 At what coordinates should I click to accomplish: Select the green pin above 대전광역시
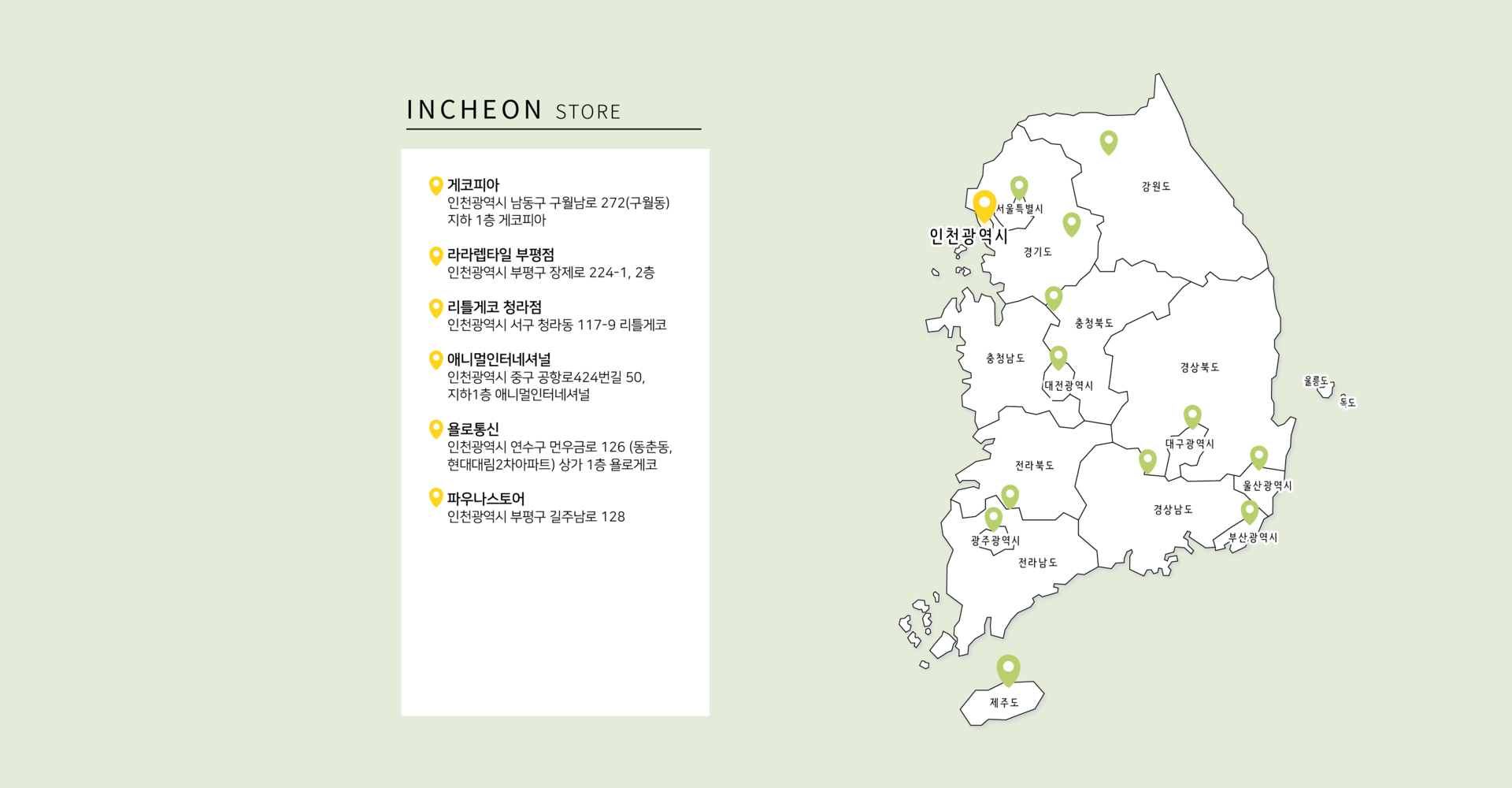1058,358
